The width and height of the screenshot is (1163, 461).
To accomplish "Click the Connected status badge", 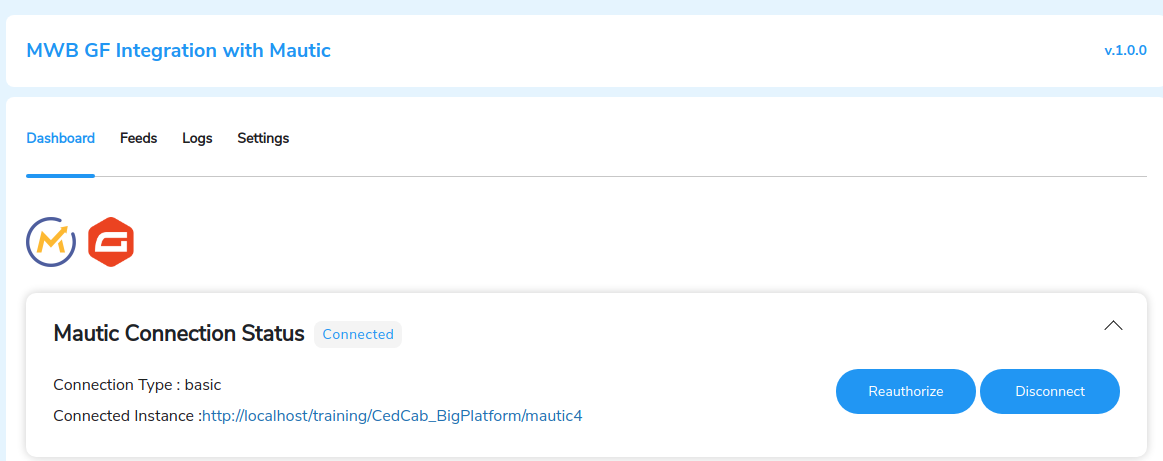I will click(358, 334).
